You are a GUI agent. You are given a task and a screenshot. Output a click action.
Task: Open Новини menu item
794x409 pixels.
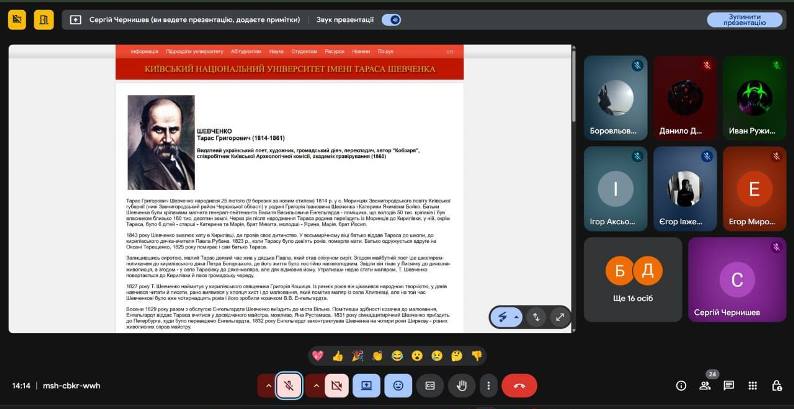(361, 52)
